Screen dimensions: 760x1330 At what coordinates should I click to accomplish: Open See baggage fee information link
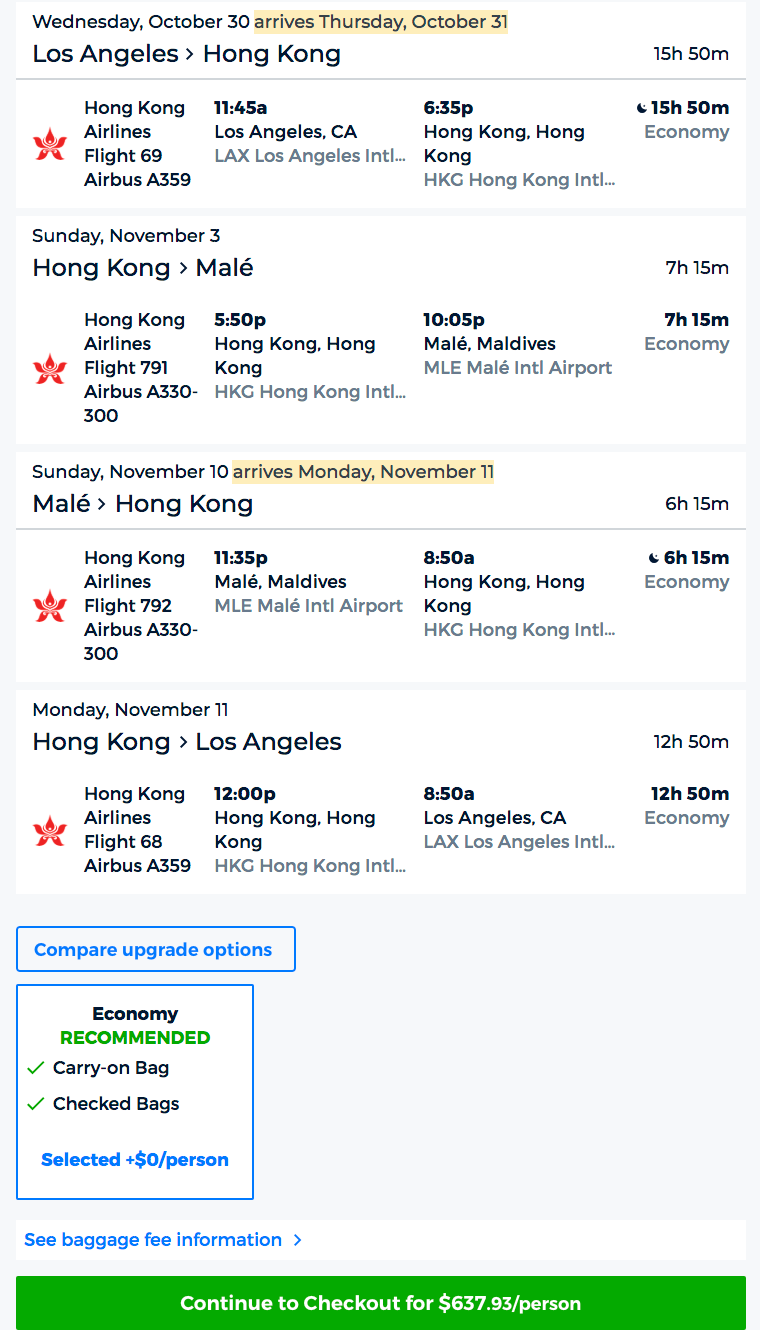click(153, 1240)
